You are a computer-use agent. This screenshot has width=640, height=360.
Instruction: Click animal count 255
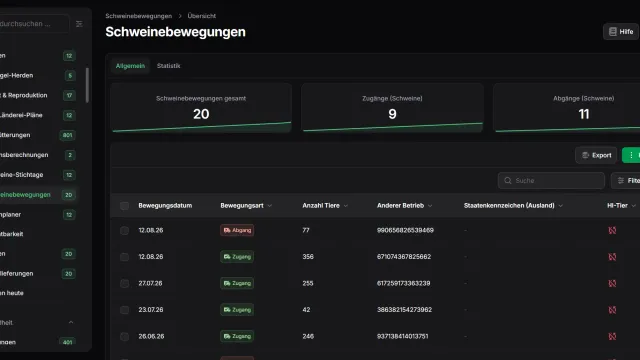(x=308, y=283)
